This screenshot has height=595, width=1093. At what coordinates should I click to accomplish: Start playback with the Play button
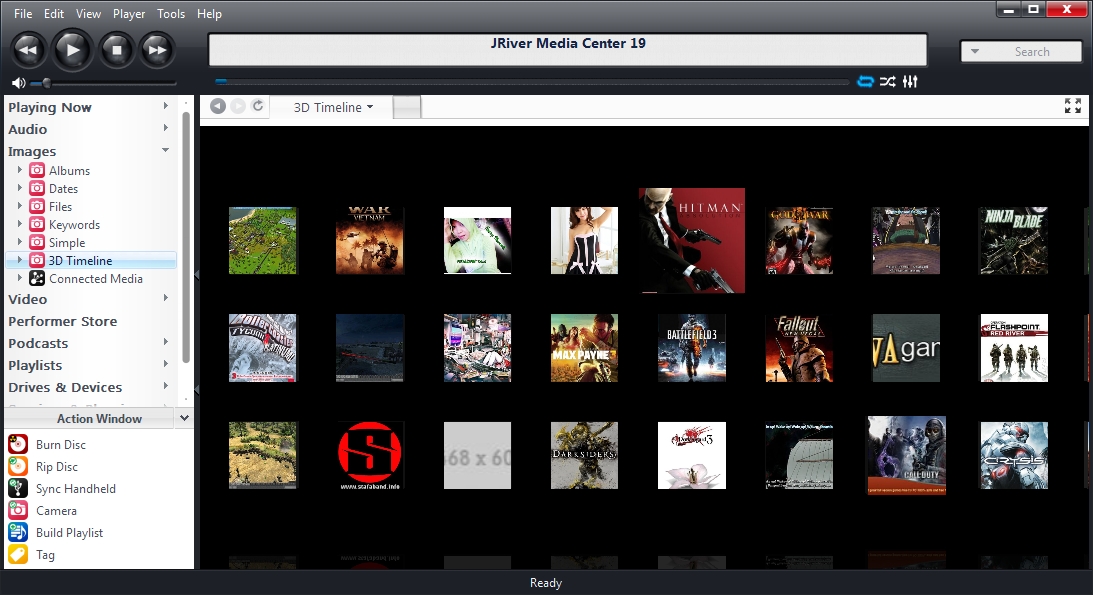[x=72, y=50]
